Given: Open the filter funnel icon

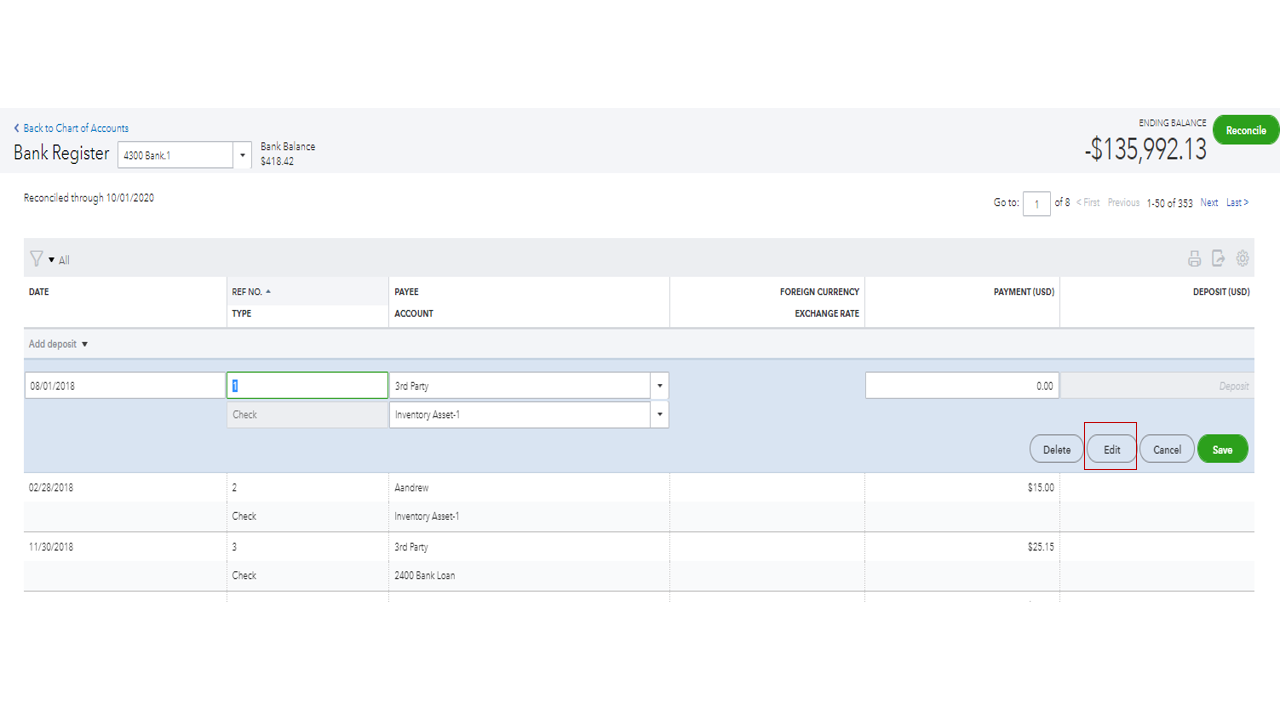Looking at the screenshot, I should coord(36,258).
